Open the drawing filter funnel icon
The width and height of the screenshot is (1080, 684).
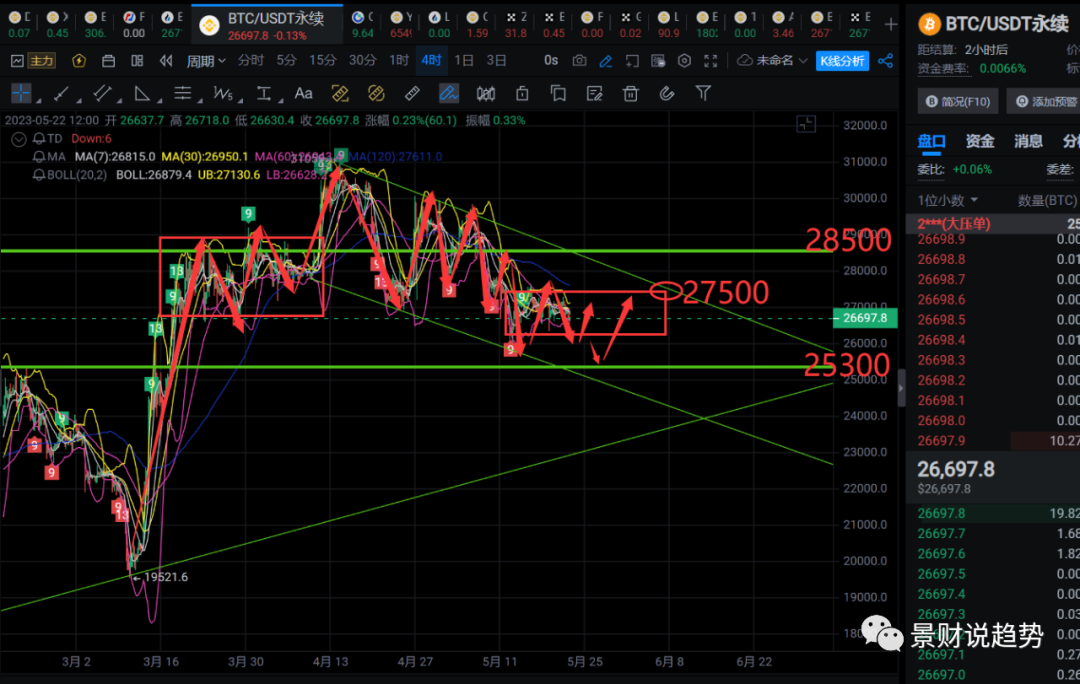pyautogui.click(x=703, y=93)
